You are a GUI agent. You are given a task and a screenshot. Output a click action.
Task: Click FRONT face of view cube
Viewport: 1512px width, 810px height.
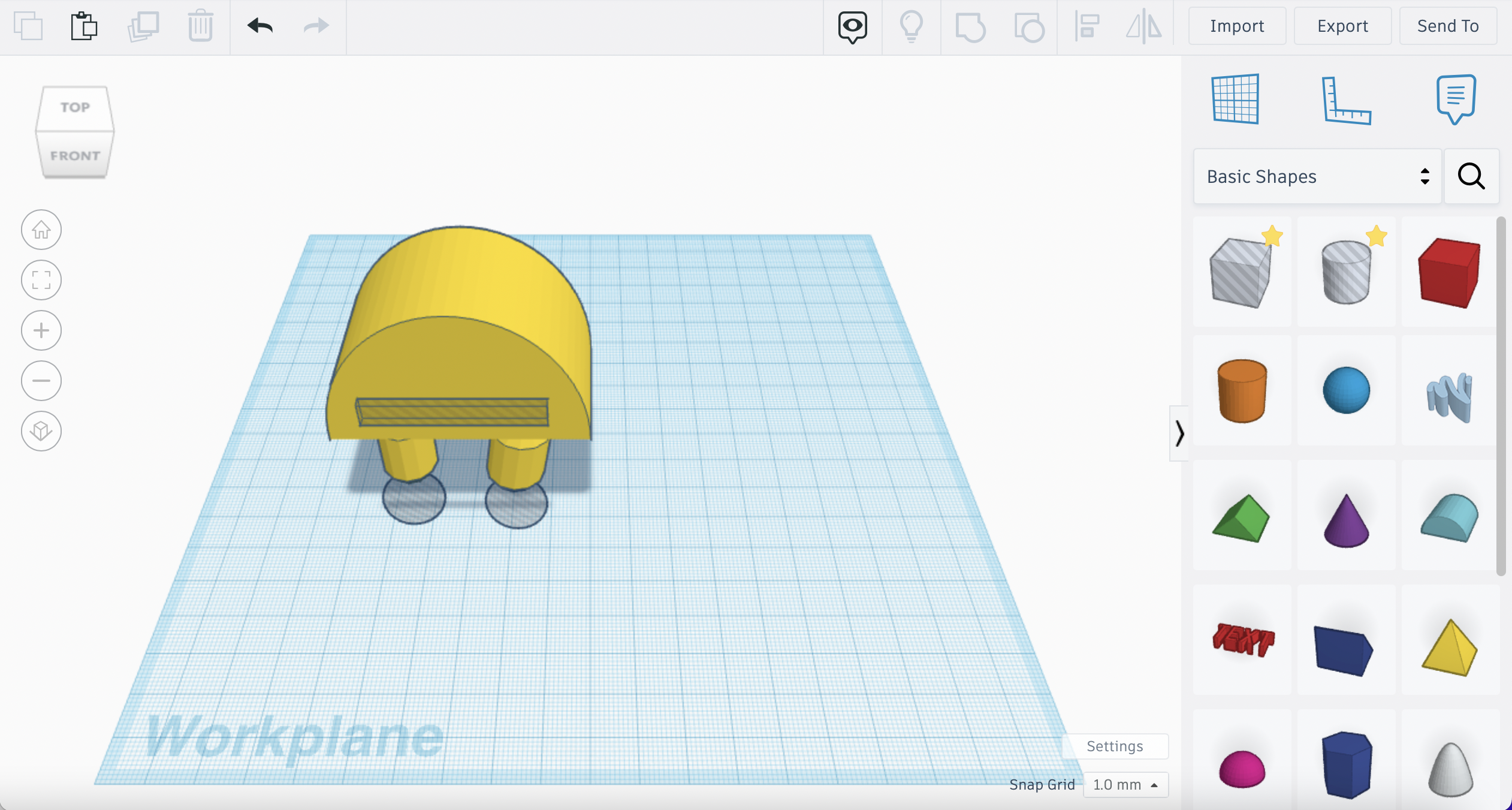pyautogui.click(x=75, y=155)
